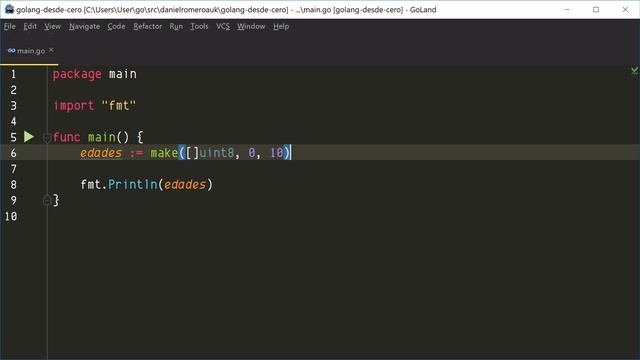Click the "fmt" string on line 3
The image size is (640, 360).
(x=118, y=106)
